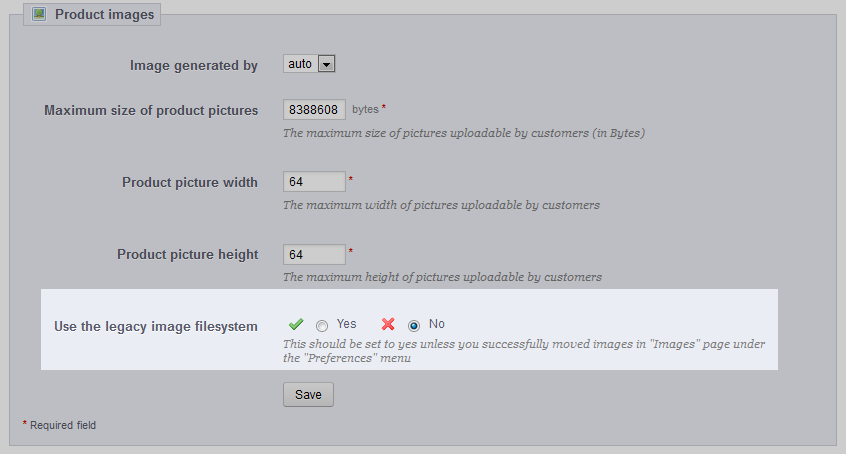Click the Yes label text
This screenshot has height=454, width=846.
pos(346,324)
